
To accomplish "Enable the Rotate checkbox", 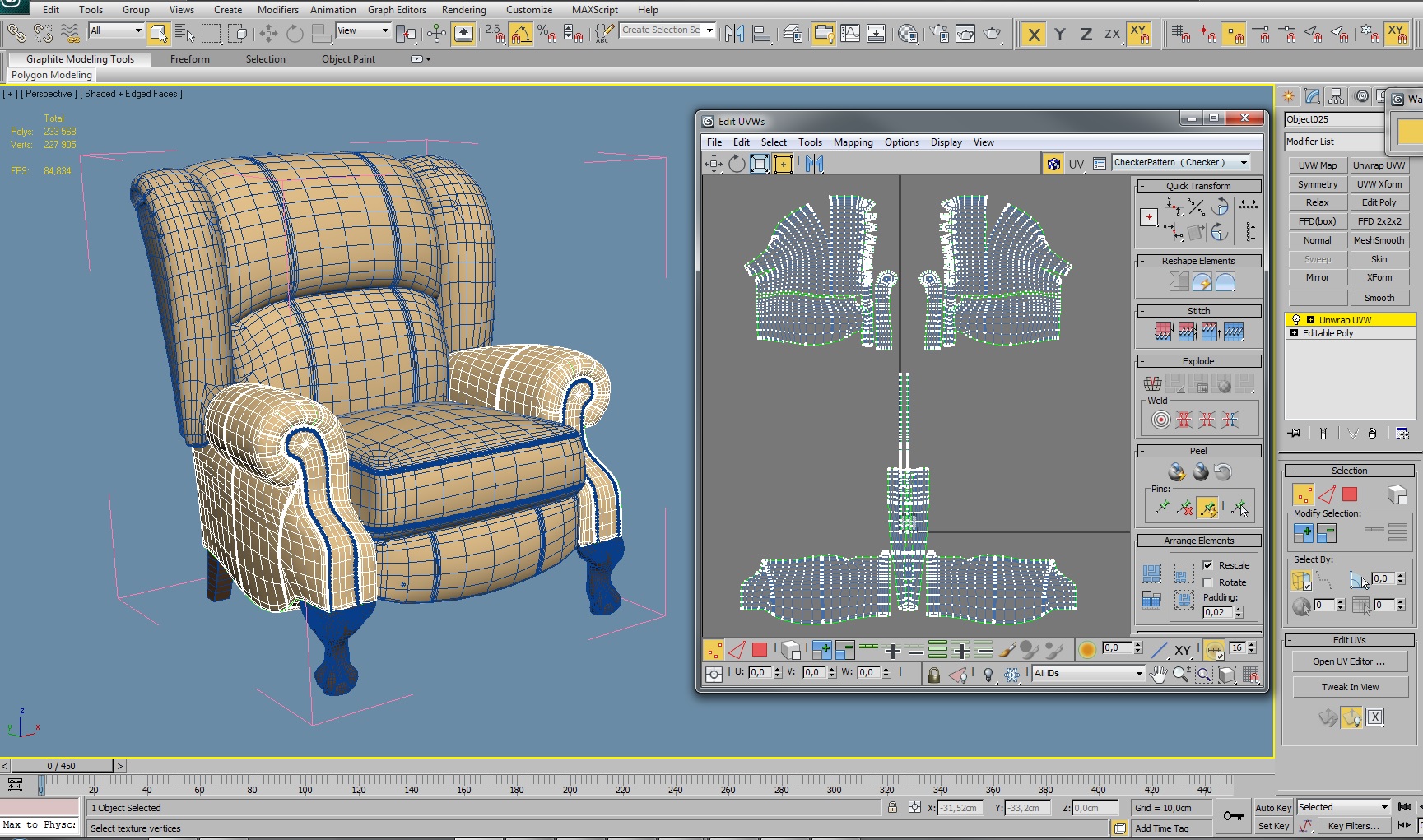I will coord(1207,582).
